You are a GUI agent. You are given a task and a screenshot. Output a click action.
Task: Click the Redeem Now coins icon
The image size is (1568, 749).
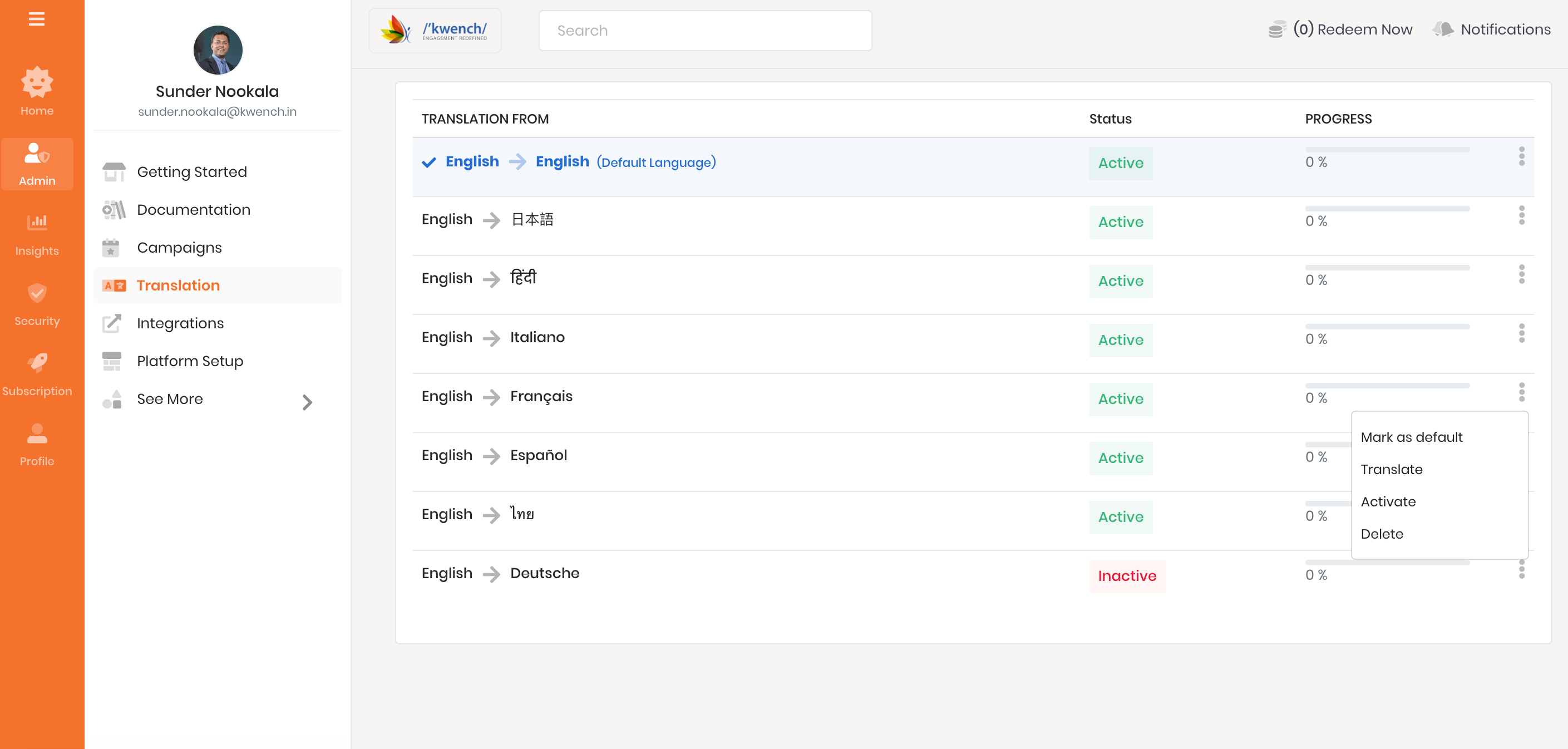click(1276, 29)
